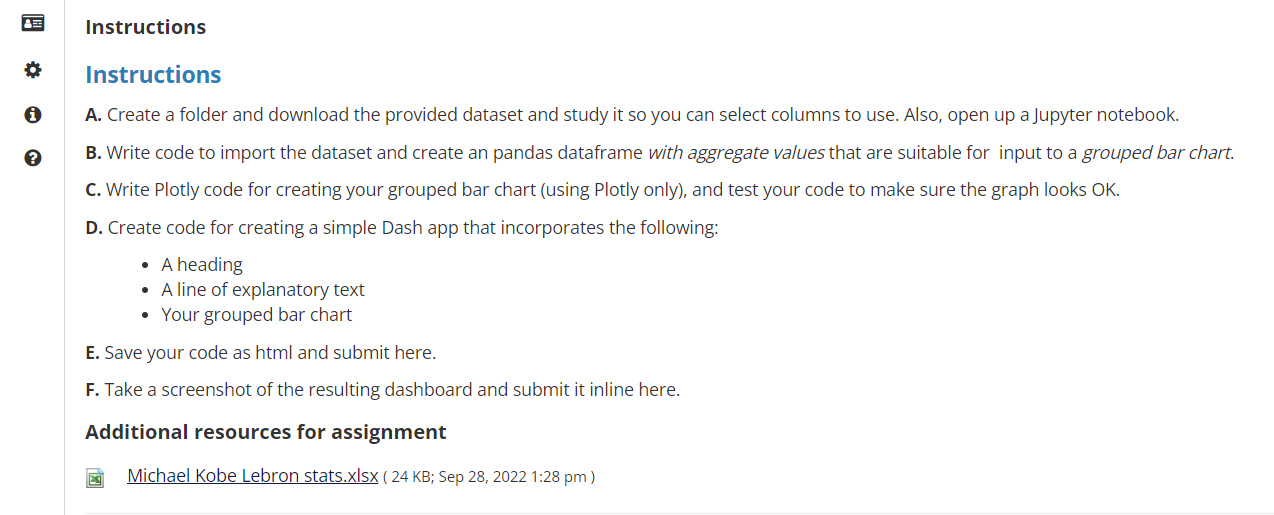Click the italic 'grouped bar chart' text
1274x515 pixels.
point(1156,153)
